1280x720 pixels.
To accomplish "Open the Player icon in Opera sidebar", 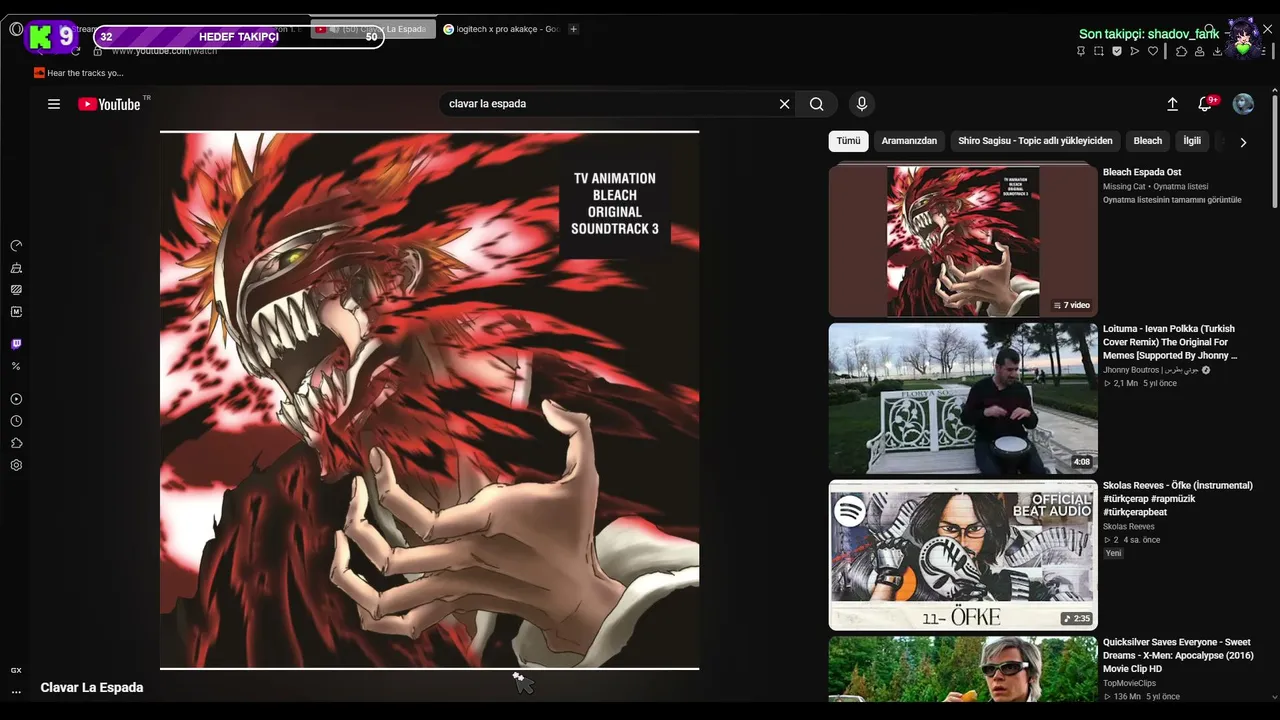I will [16, 399].
